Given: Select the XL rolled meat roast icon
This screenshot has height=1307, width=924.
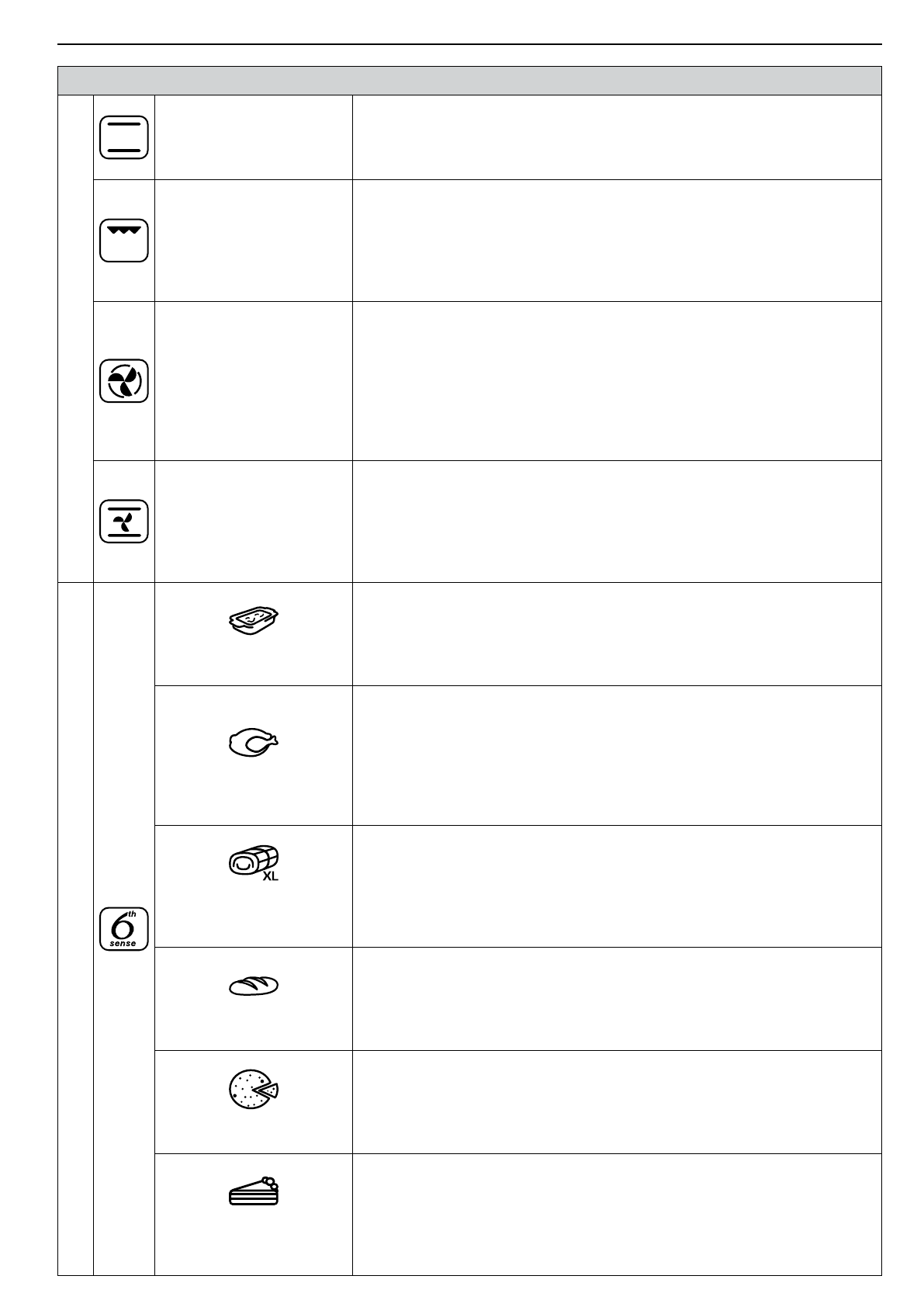Looking at the screenshot, I should coord(253,862).
